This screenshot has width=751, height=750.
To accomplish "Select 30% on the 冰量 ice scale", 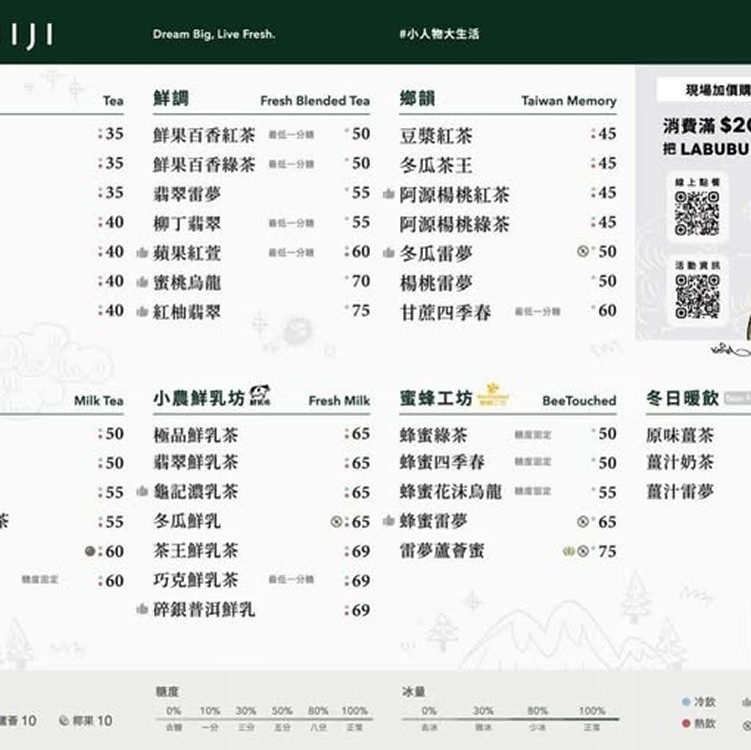I will pyautogui.click(x=483, y=711).
